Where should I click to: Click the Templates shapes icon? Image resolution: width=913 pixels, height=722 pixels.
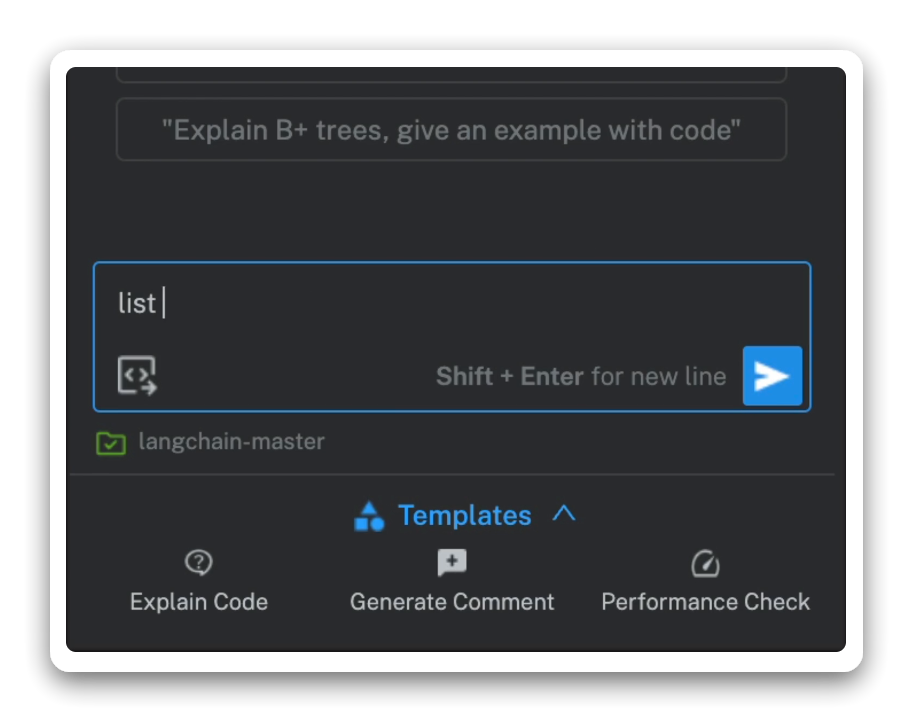pos(369,516)
